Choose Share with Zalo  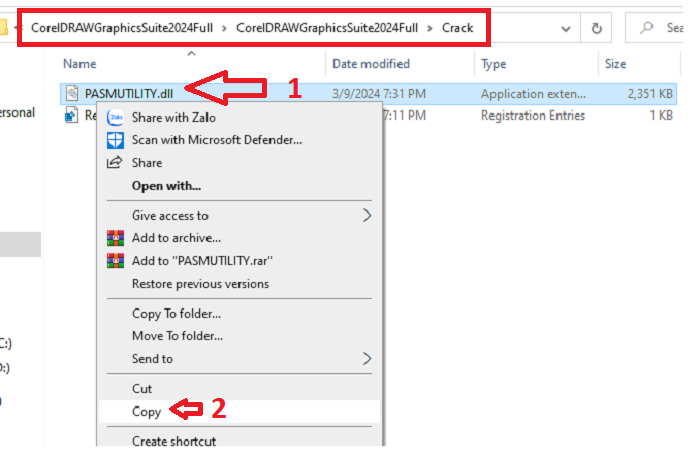pyautogui.click(x=174, y=117)
